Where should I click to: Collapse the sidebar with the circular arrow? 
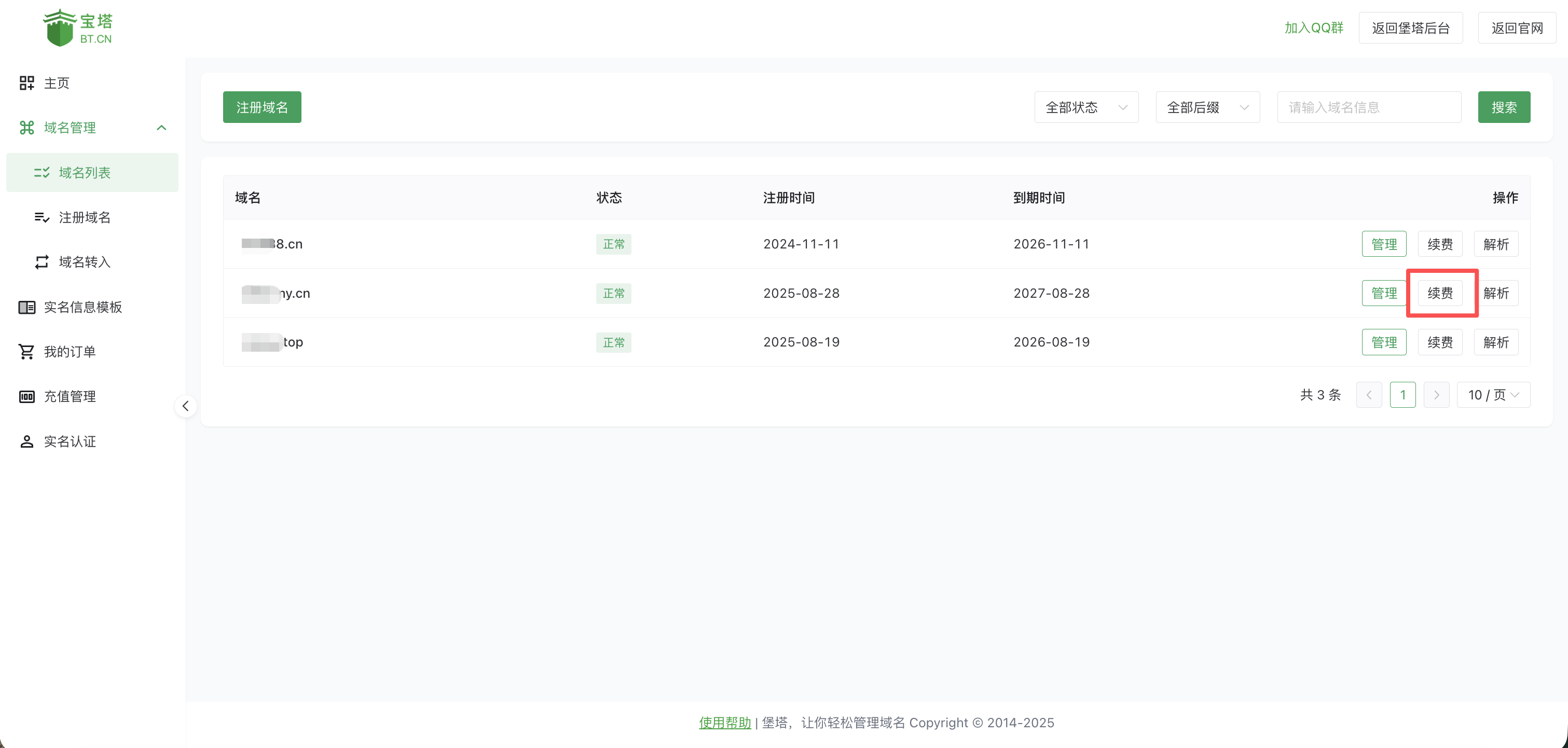pos(186,405)
